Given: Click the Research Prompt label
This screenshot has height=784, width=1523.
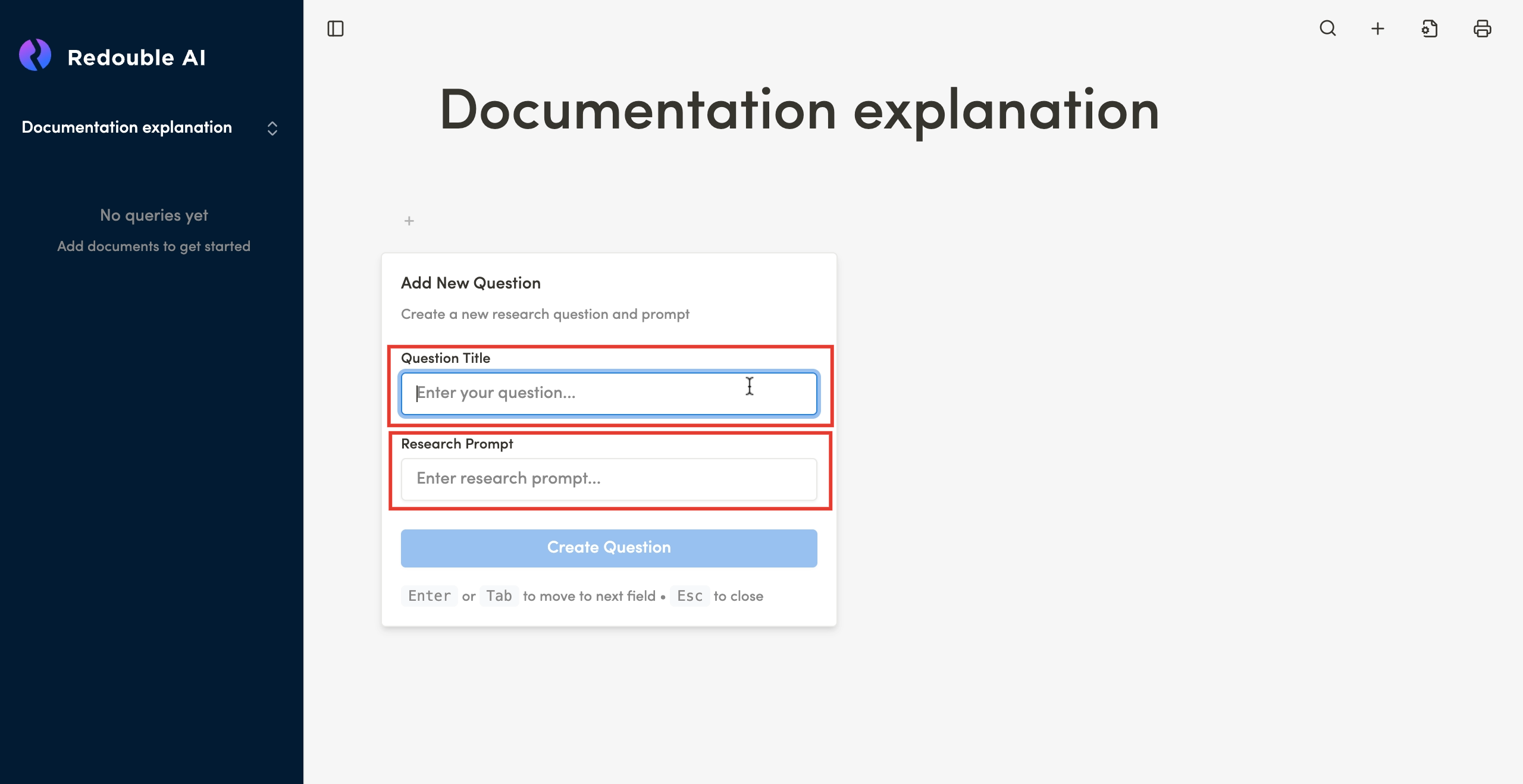Looking at the screenshot, I should pyautogui.click(x=457, y=444).
